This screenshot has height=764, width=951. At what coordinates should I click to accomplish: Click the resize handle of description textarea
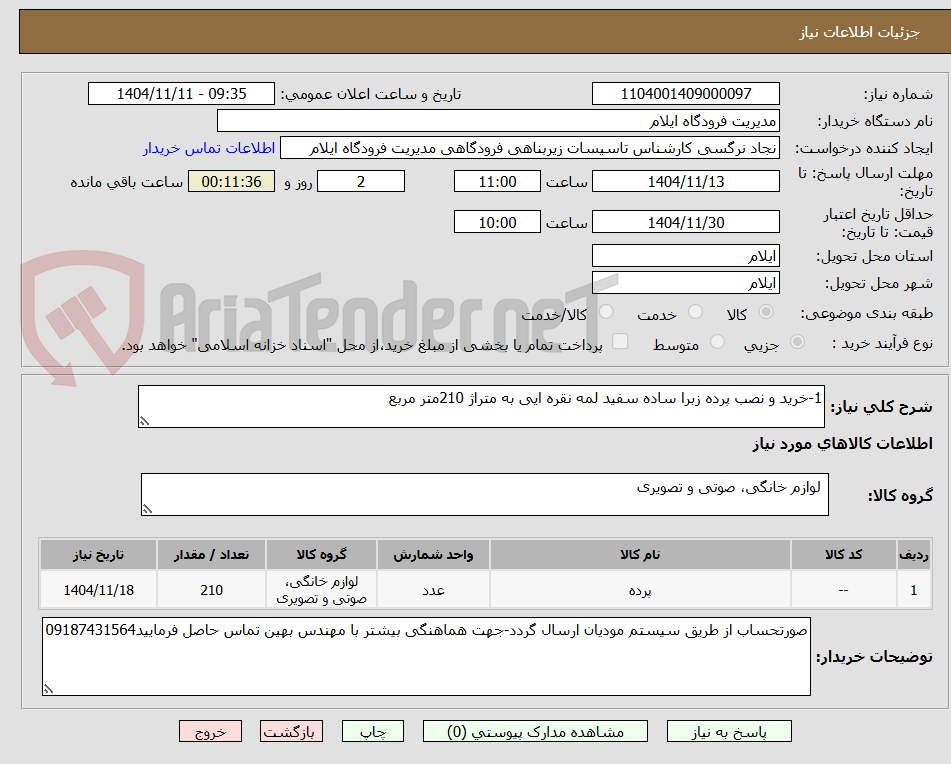click(144, 421)
